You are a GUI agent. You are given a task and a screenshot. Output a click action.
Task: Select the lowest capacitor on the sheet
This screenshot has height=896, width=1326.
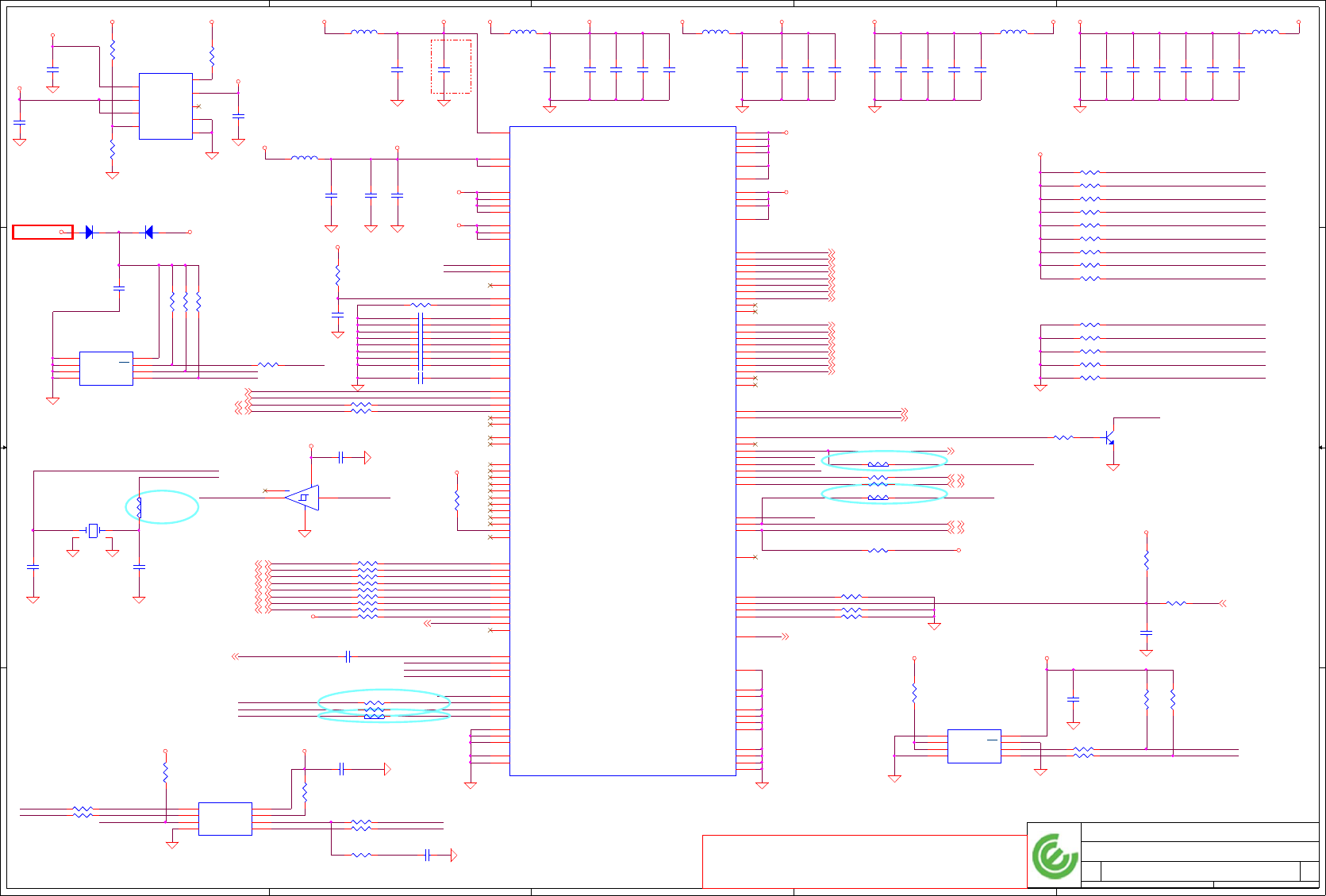tap(427, 855)
